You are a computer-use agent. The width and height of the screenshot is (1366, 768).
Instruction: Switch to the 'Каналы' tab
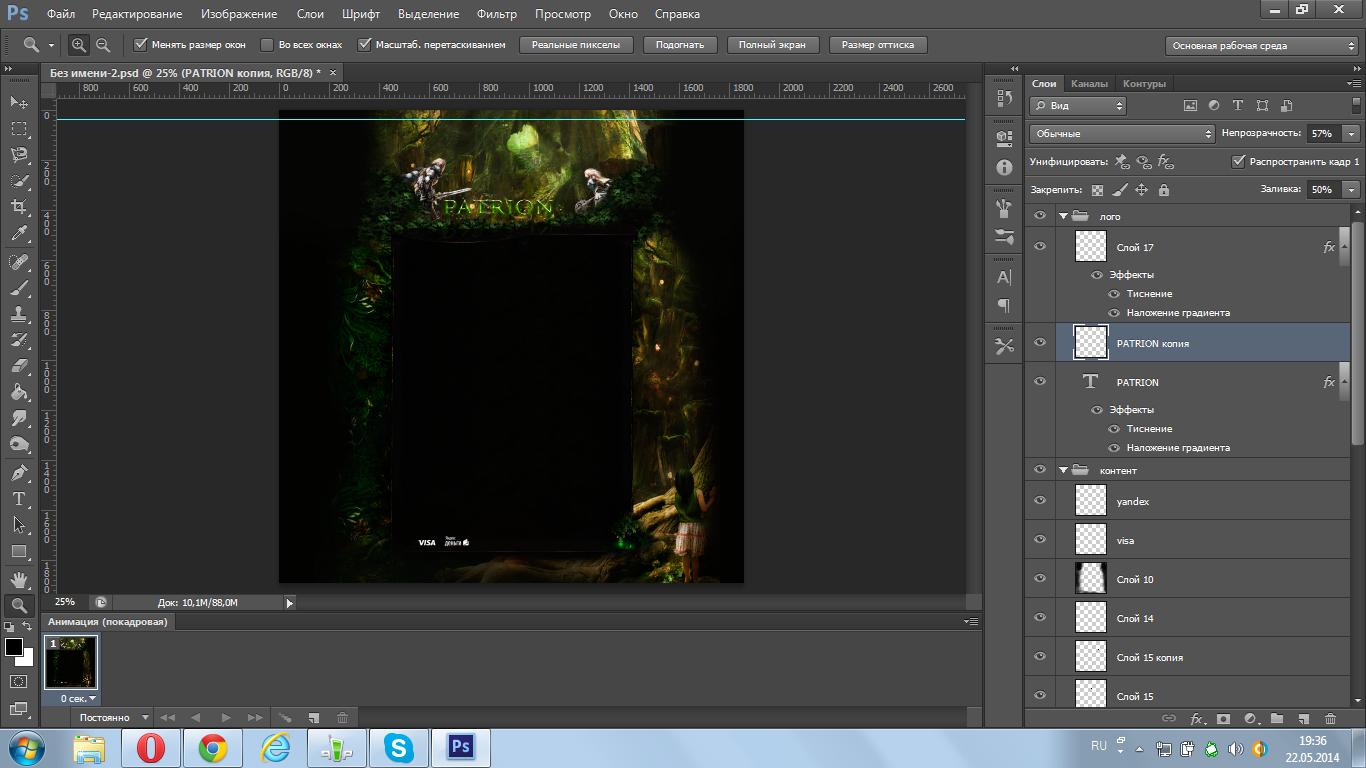pos(1089,84)
